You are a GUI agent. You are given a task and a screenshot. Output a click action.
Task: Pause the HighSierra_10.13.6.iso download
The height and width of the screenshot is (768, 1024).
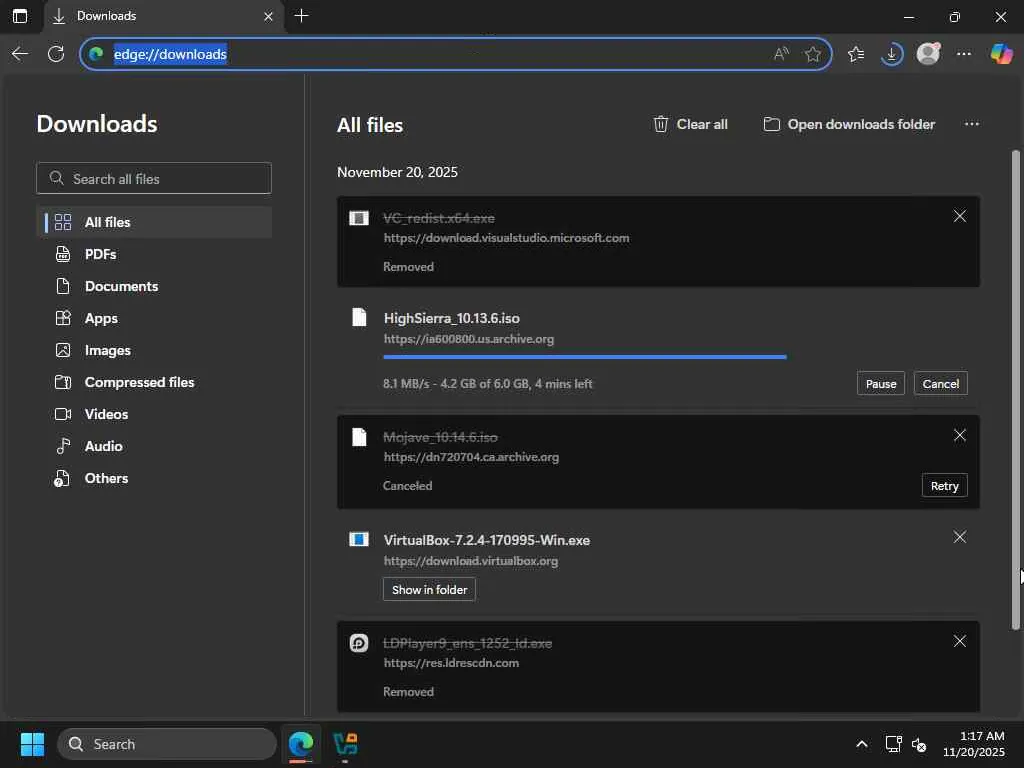(x=880, y=384)
